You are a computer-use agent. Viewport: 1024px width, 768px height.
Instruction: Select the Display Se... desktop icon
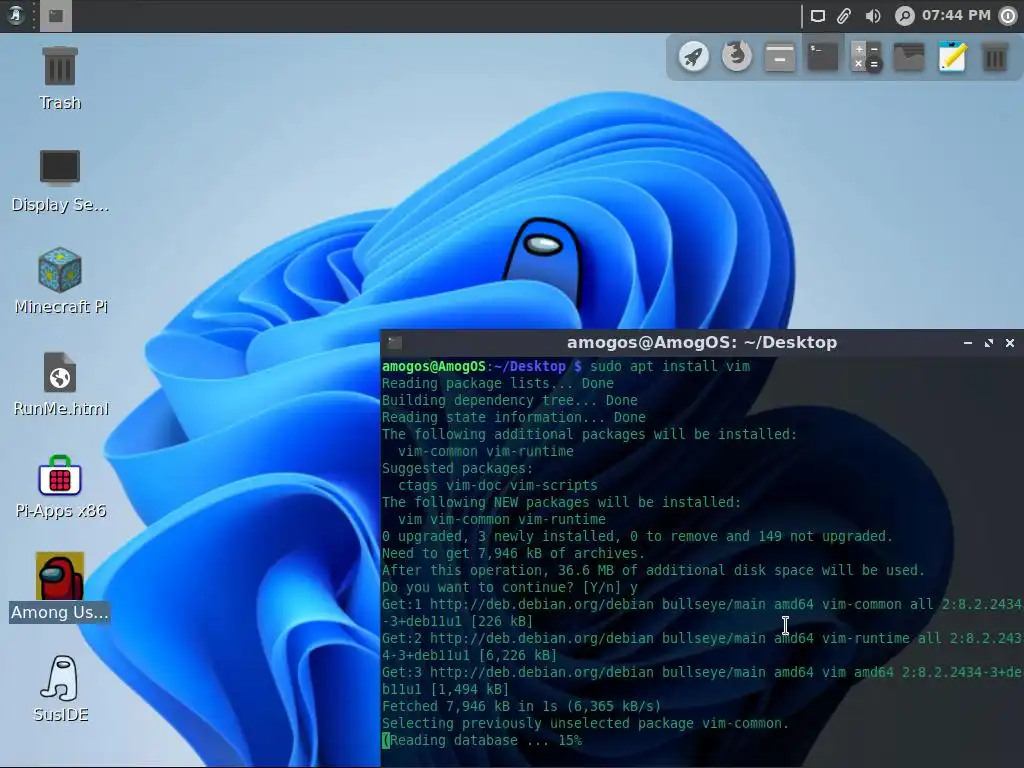[x=60, y=181]
